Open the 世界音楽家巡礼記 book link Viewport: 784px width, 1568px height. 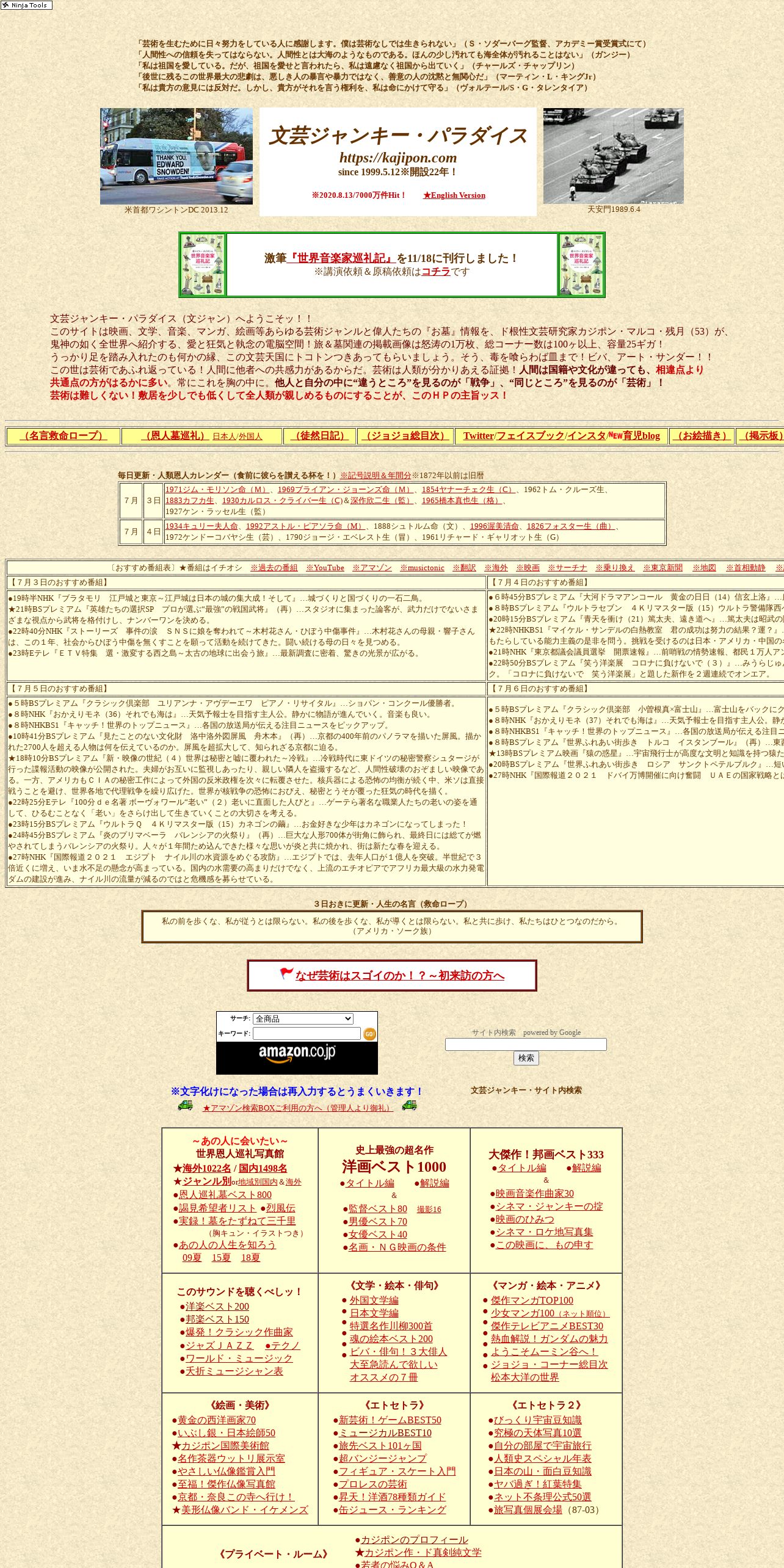point(342,258)
